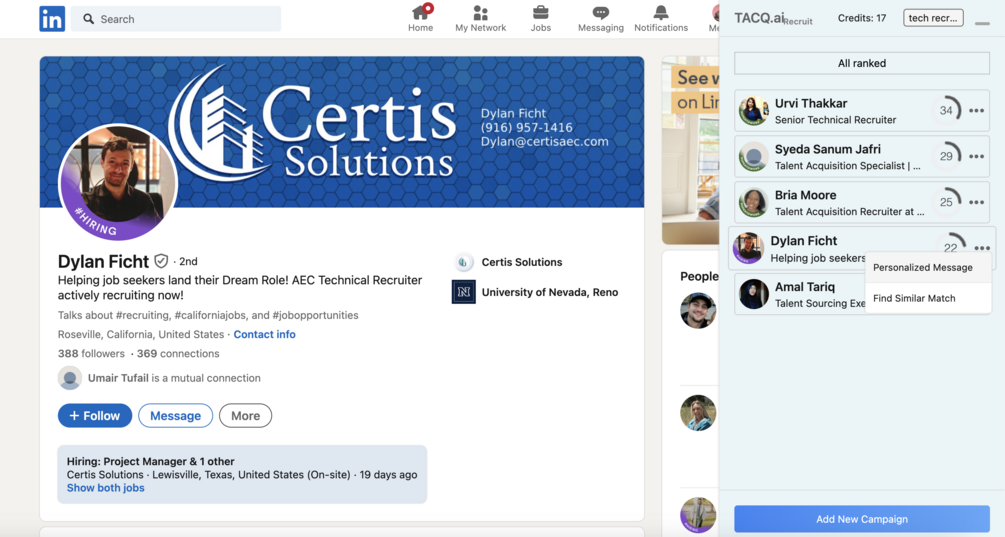Open the Jobs briefcase icon
This screenshot has height=537, width=1005.
tap(540, 12)
